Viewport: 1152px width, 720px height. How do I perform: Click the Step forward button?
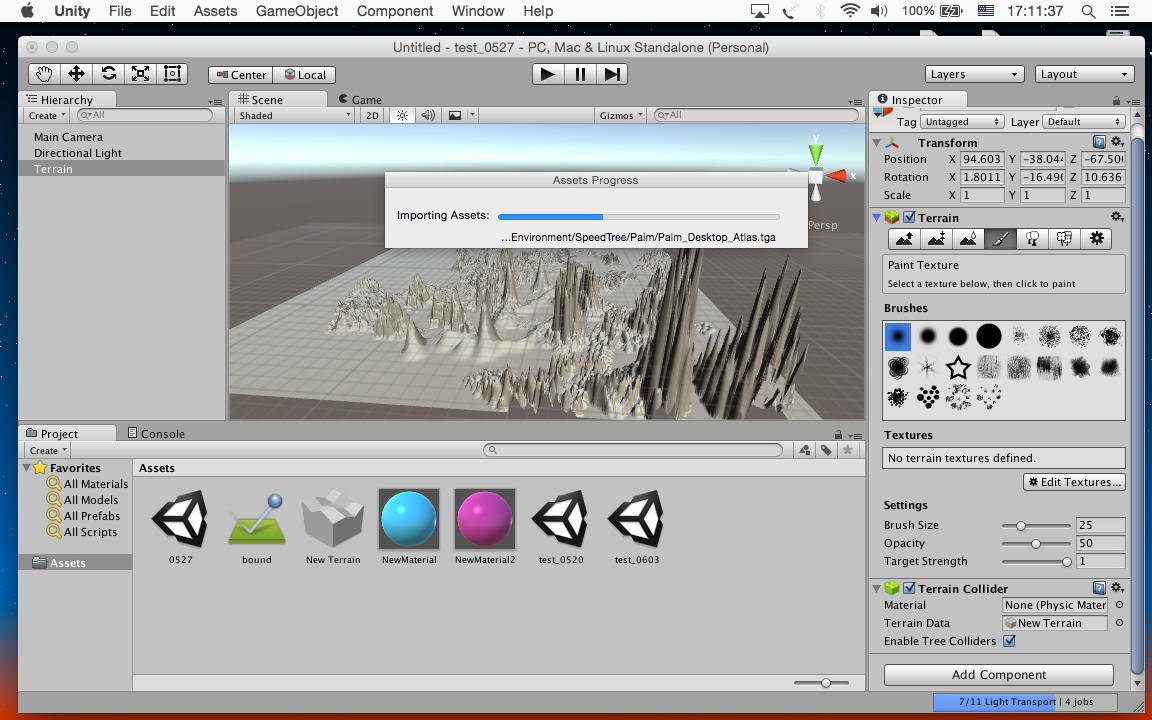pos(612,74)
